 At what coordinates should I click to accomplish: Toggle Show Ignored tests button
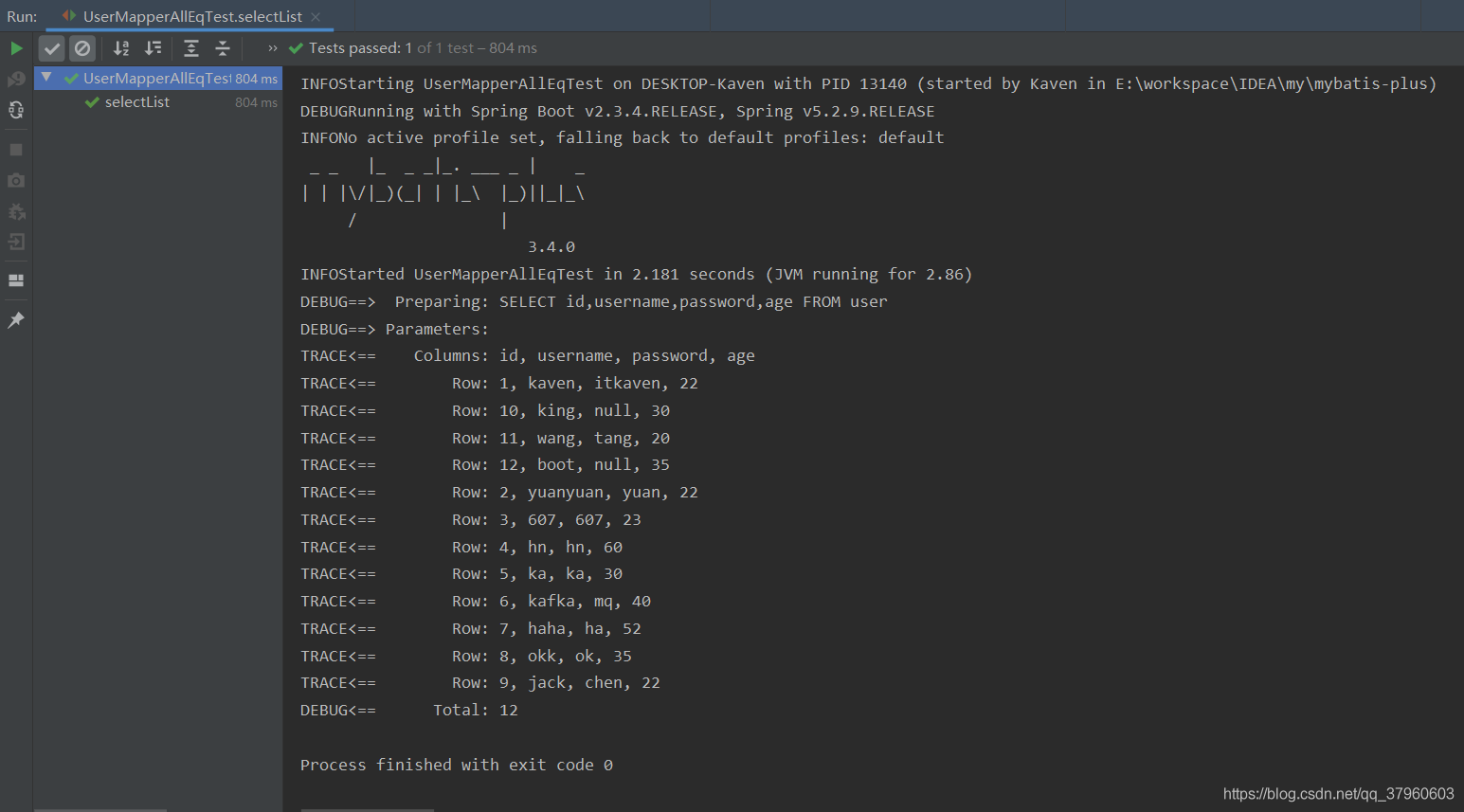(82, 48)
